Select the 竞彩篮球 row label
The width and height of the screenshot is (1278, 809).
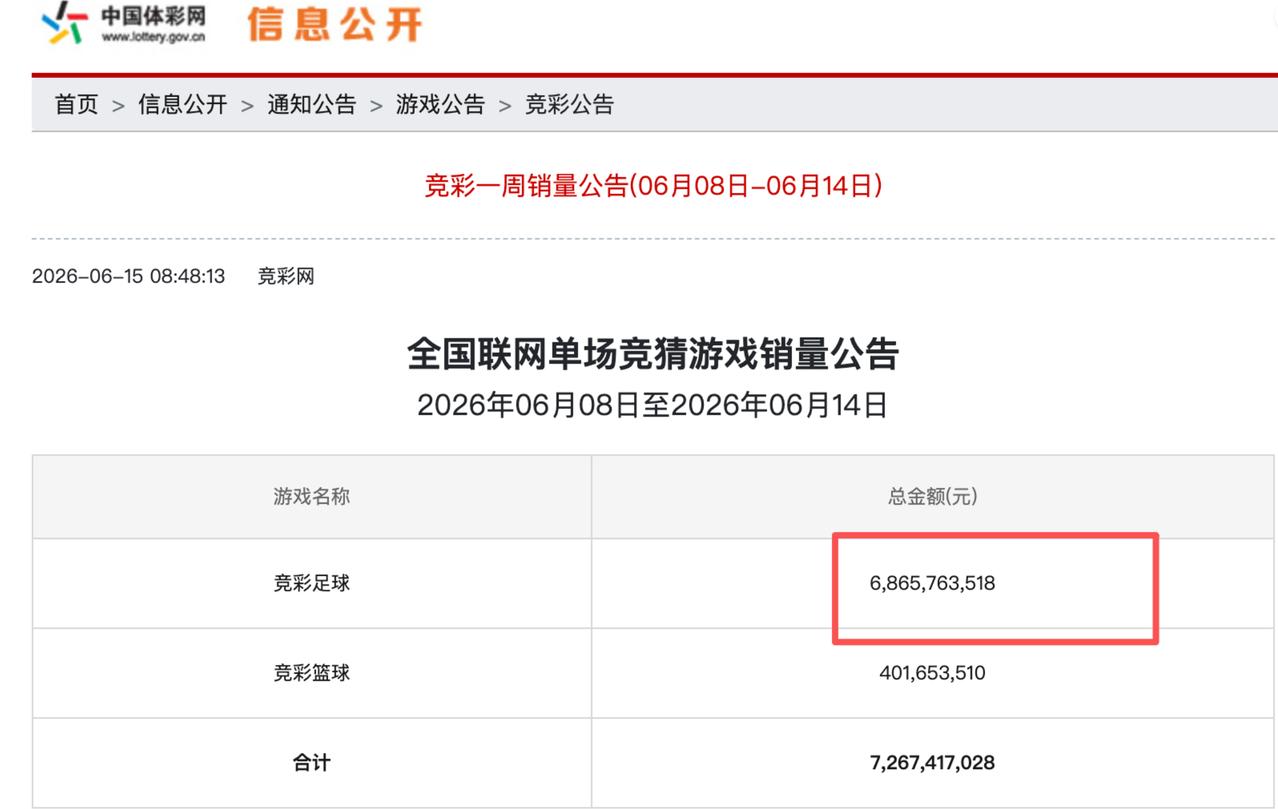(x=312, y=673)
